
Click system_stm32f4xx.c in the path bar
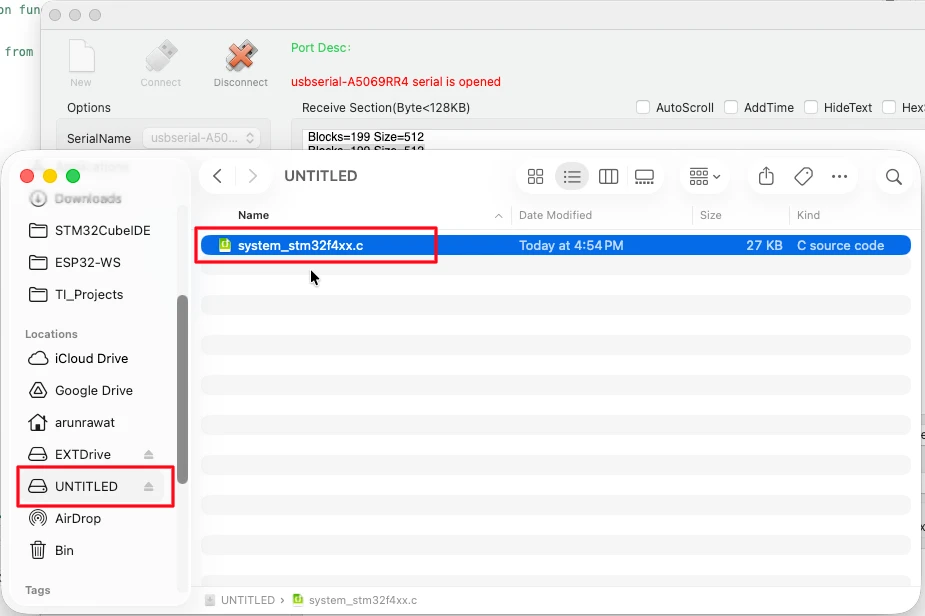pyautogui.click(x=362, y=600)
